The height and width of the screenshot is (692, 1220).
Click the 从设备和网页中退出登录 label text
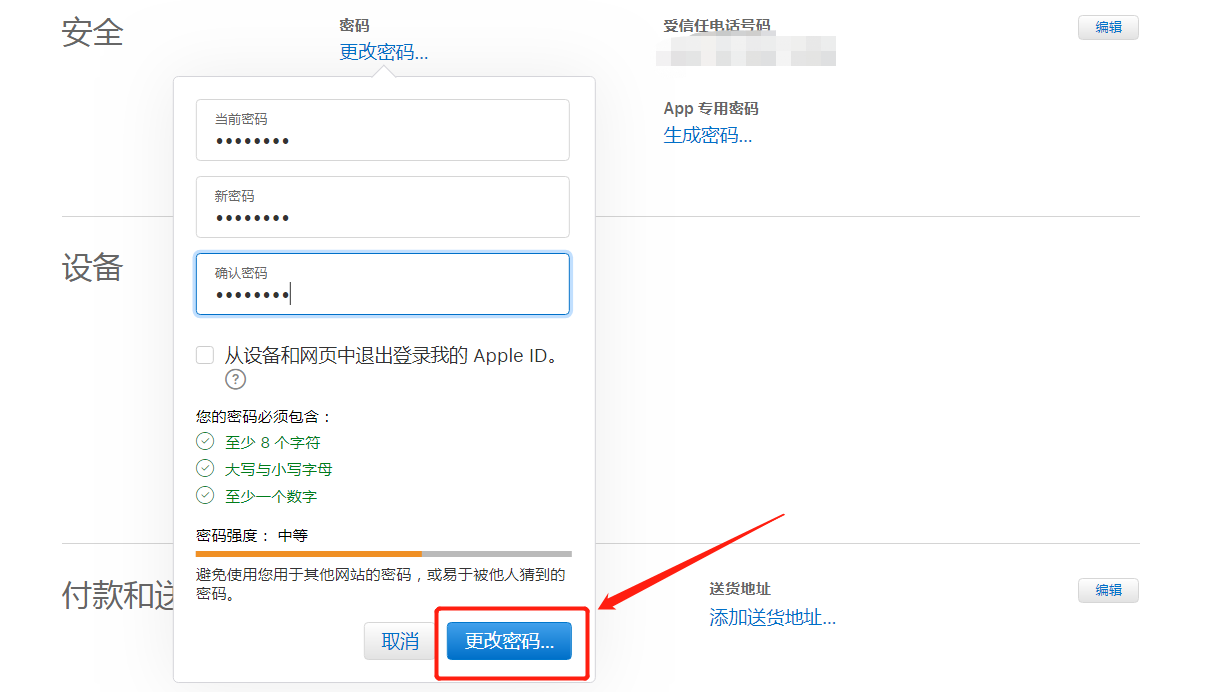tap(390, 355)
